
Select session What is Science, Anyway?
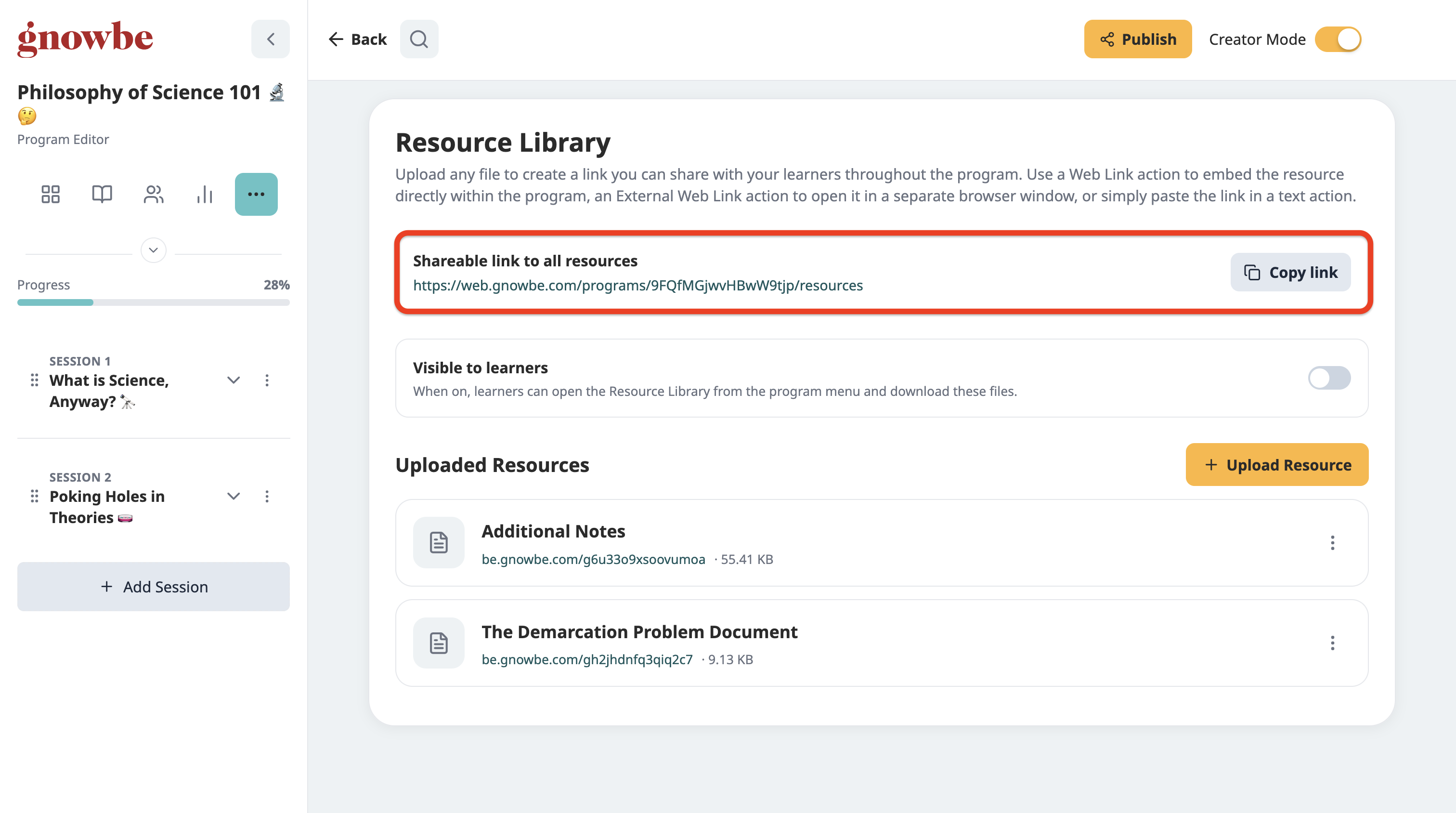coord(109,391)
